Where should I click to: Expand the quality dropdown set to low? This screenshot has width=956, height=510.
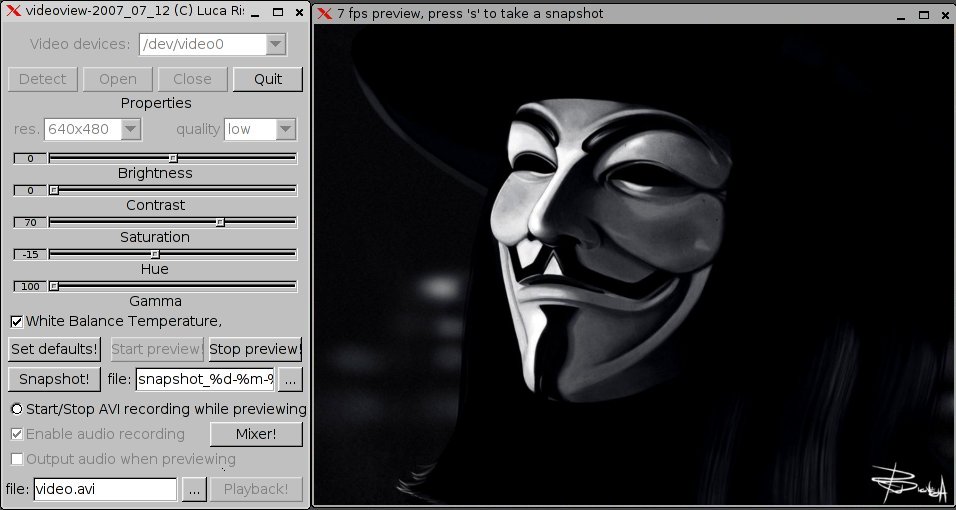tap(286, 129)
